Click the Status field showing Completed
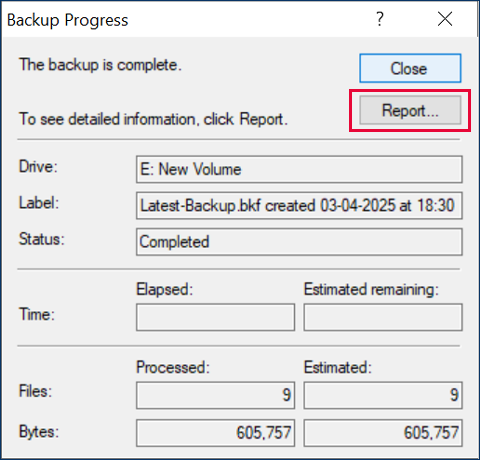Viewport: 480px width, 460px height. tap(299, 242)
